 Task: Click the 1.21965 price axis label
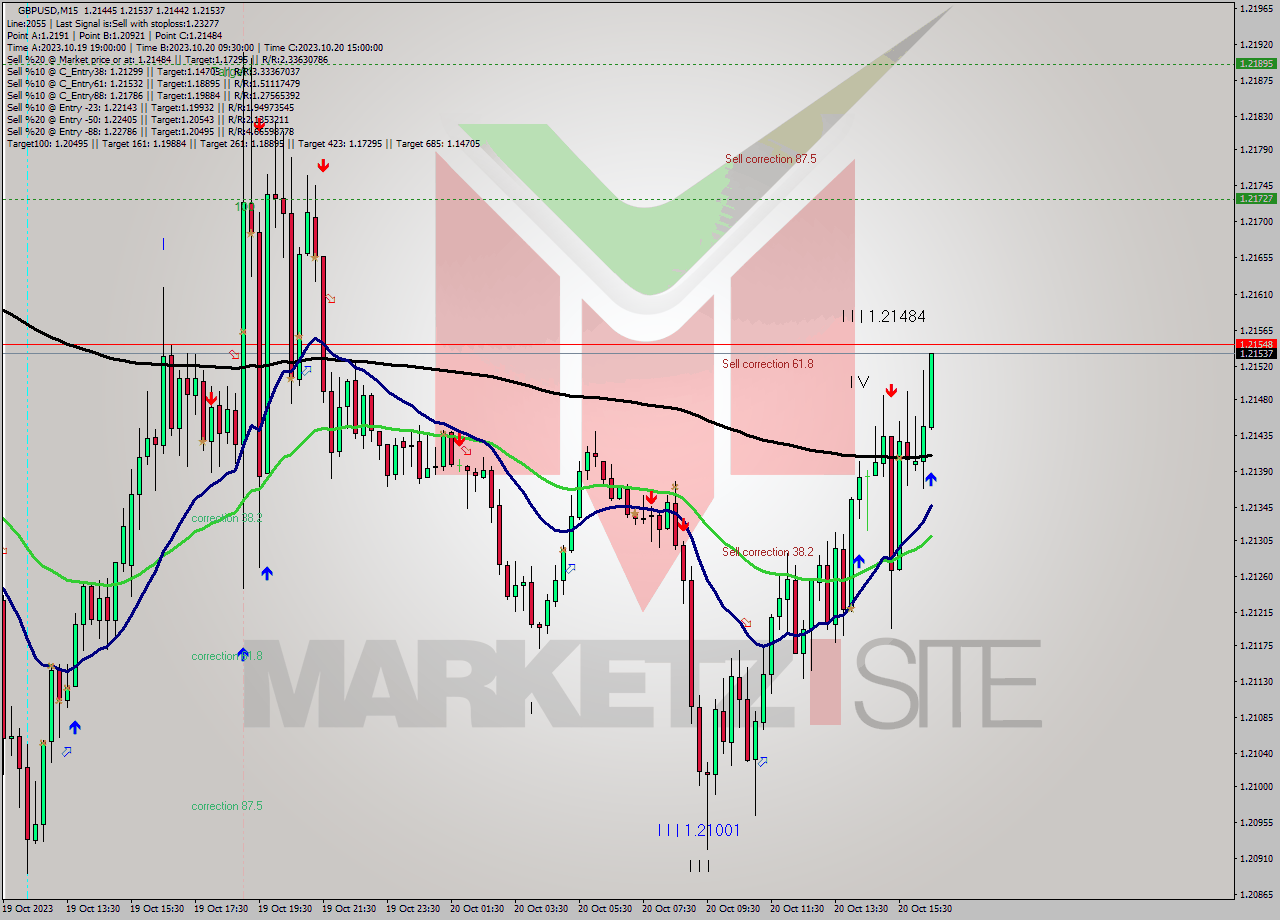click(1256, 8)
